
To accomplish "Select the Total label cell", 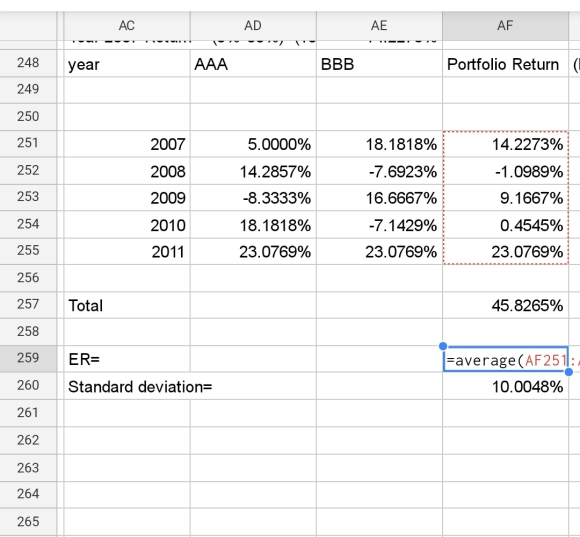I will 127,305.
